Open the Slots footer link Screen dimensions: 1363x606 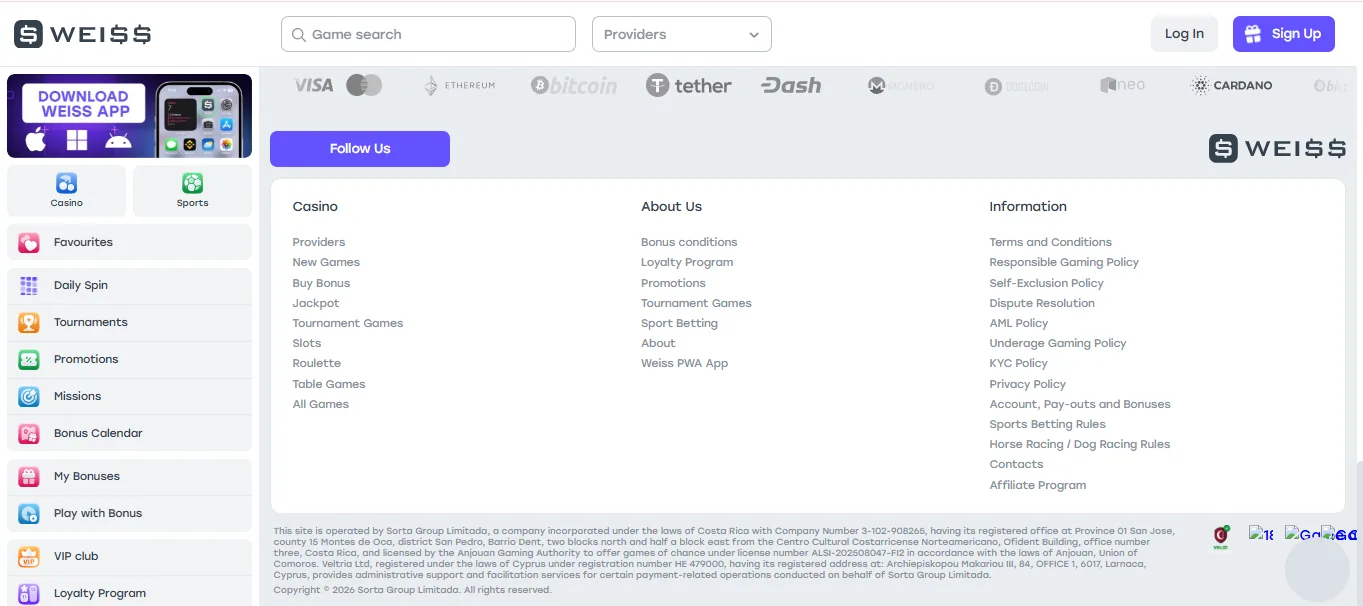coord(307,343)
